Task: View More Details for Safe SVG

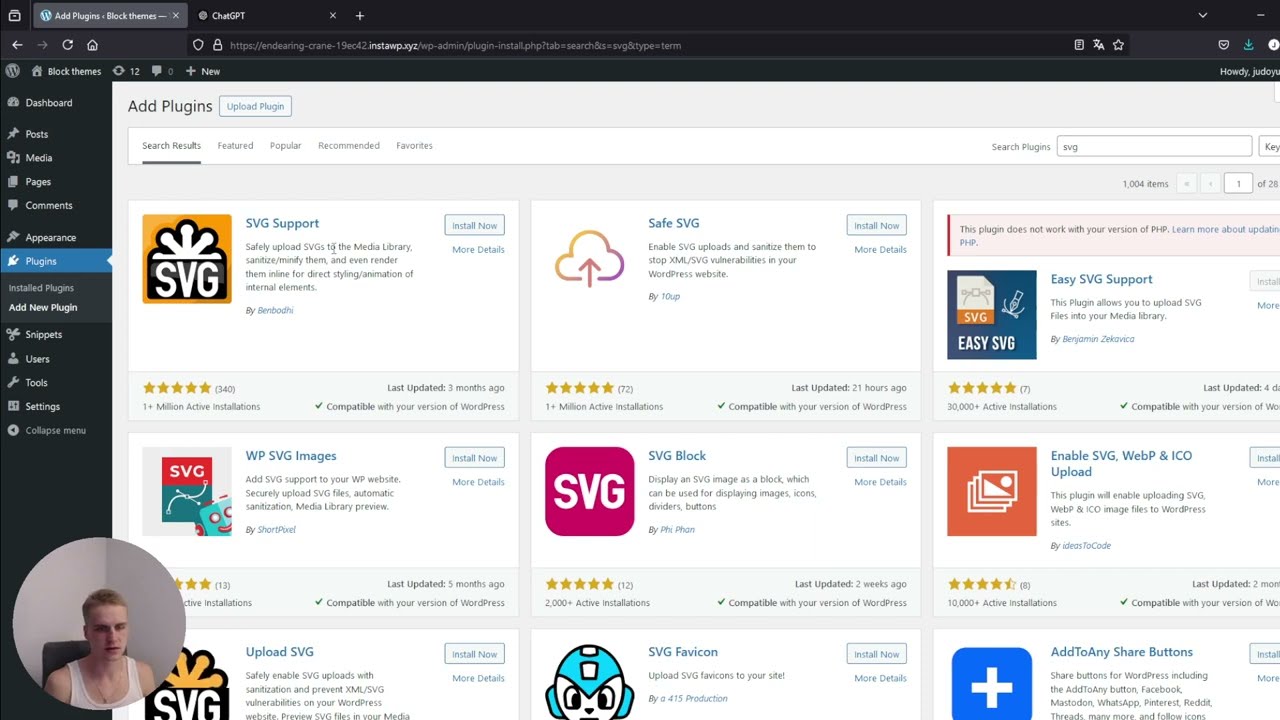Action: [x=880, y=250]
